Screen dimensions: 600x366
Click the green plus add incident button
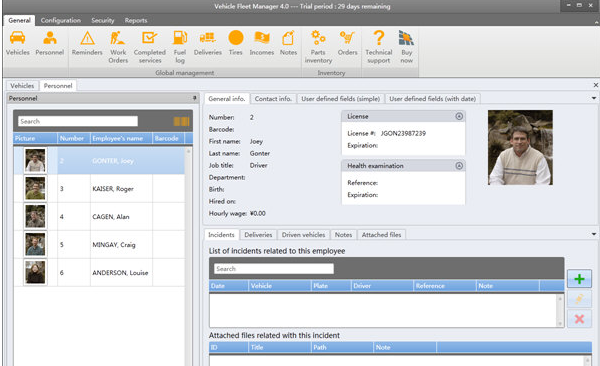click(x=579, y=279)
